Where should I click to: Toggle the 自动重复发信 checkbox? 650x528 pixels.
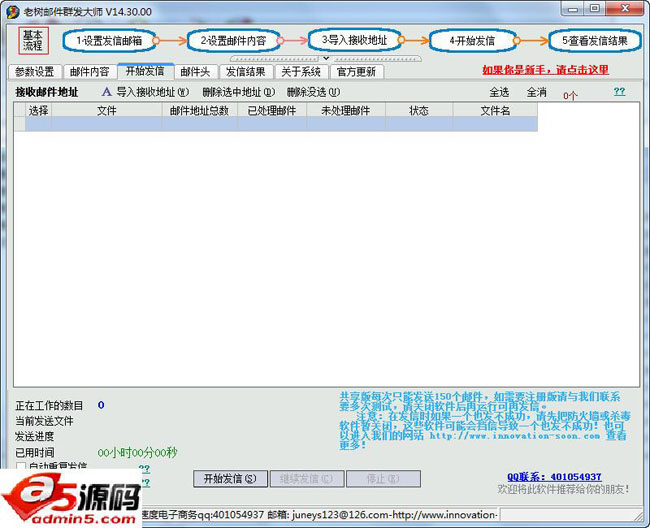pyautogui.click(x=21, y=467)
